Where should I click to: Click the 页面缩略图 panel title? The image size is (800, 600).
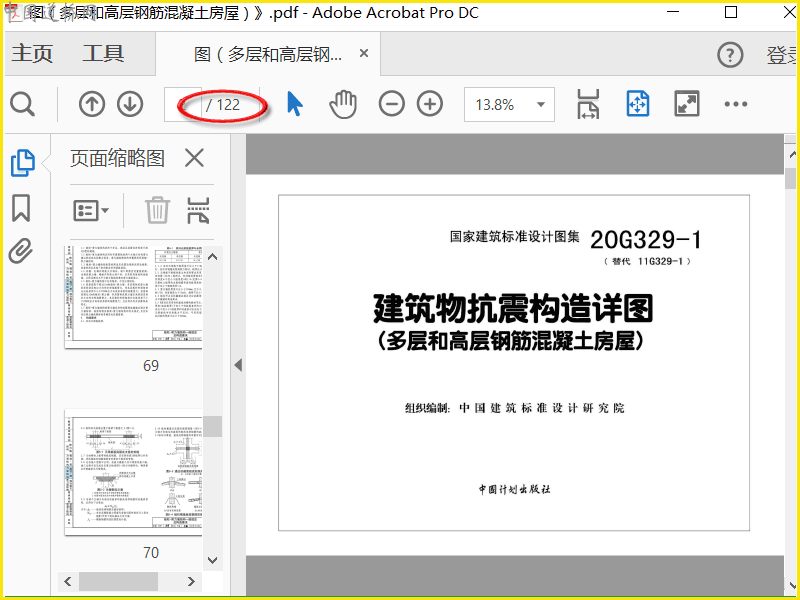pyautogui.click(x=117, y=158)
